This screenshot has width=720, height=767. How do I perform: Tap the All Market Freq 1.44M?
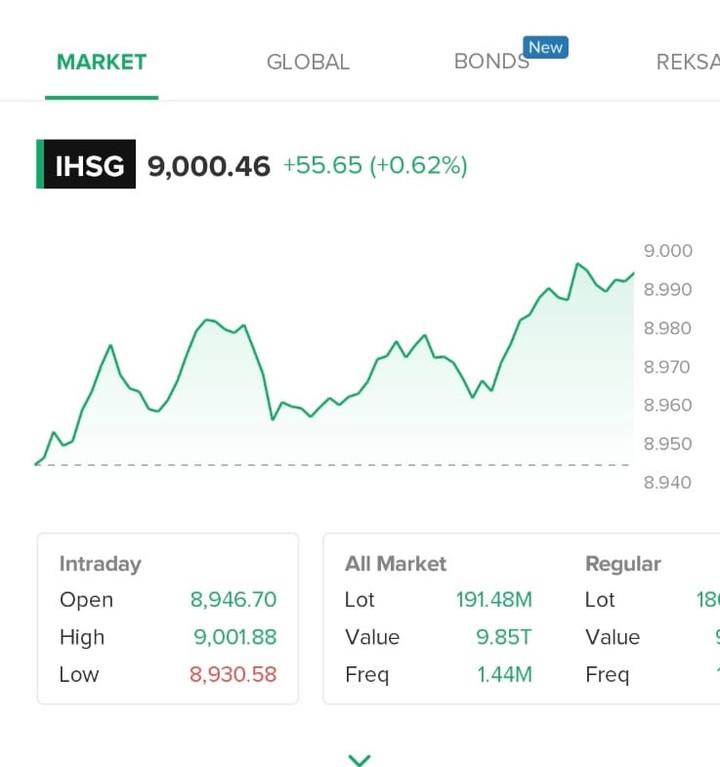(504, 674)
